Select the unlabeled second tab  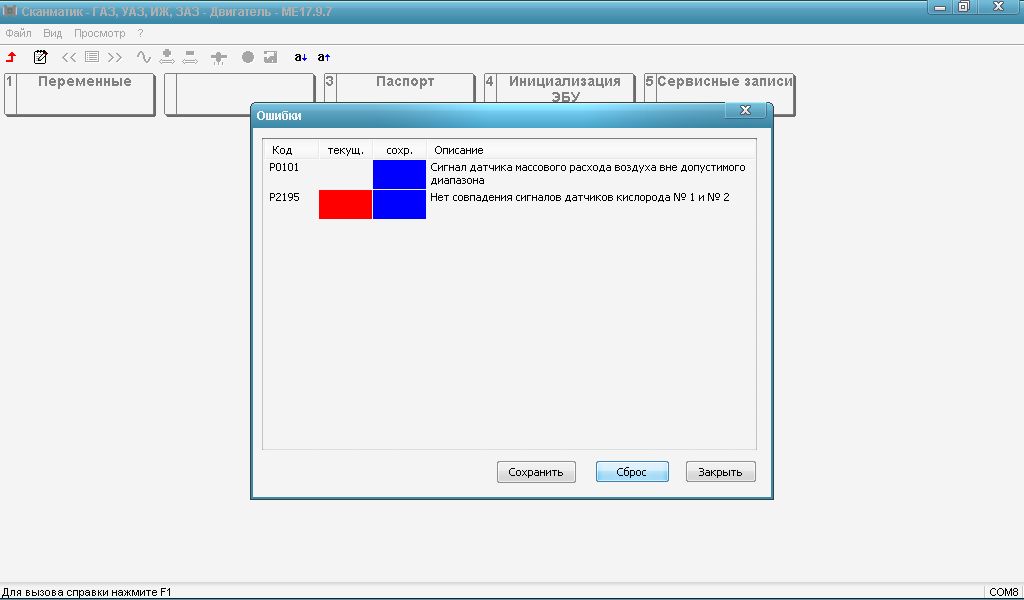tap(240, 94)
